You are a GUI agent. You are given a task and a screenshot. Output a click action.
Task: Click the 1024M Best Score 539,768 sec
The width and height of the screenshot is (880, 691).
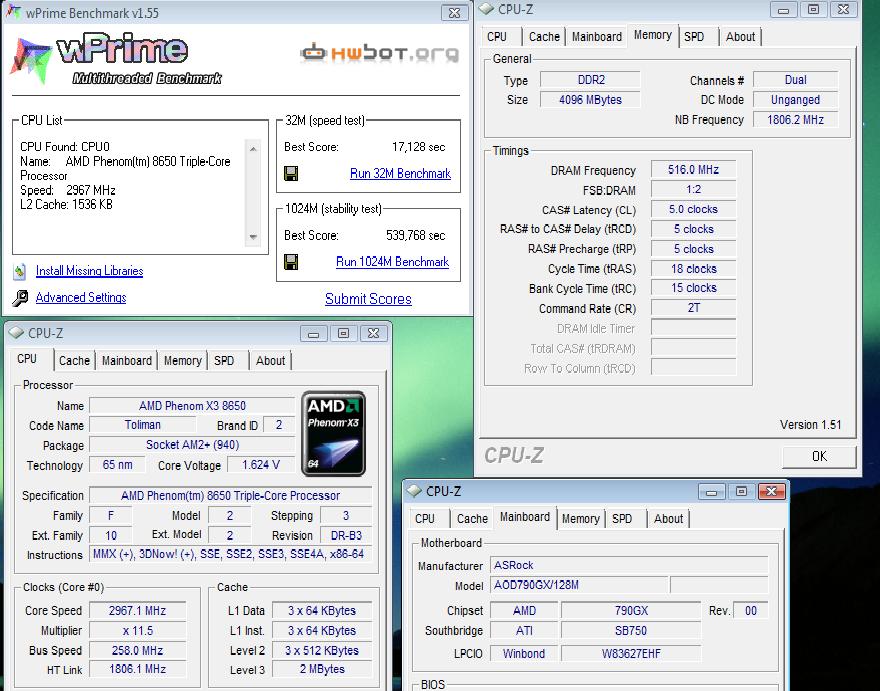[415, 235]
